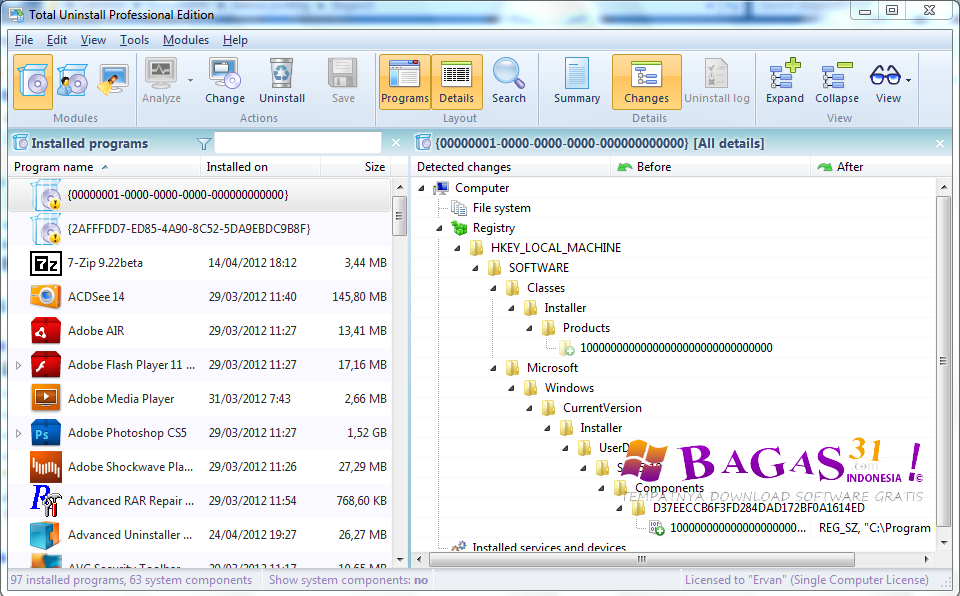Image resolution: width=960 pixels, height=596 pixels.
Task: Toggle the Changes details view
Action: (647, 81)
